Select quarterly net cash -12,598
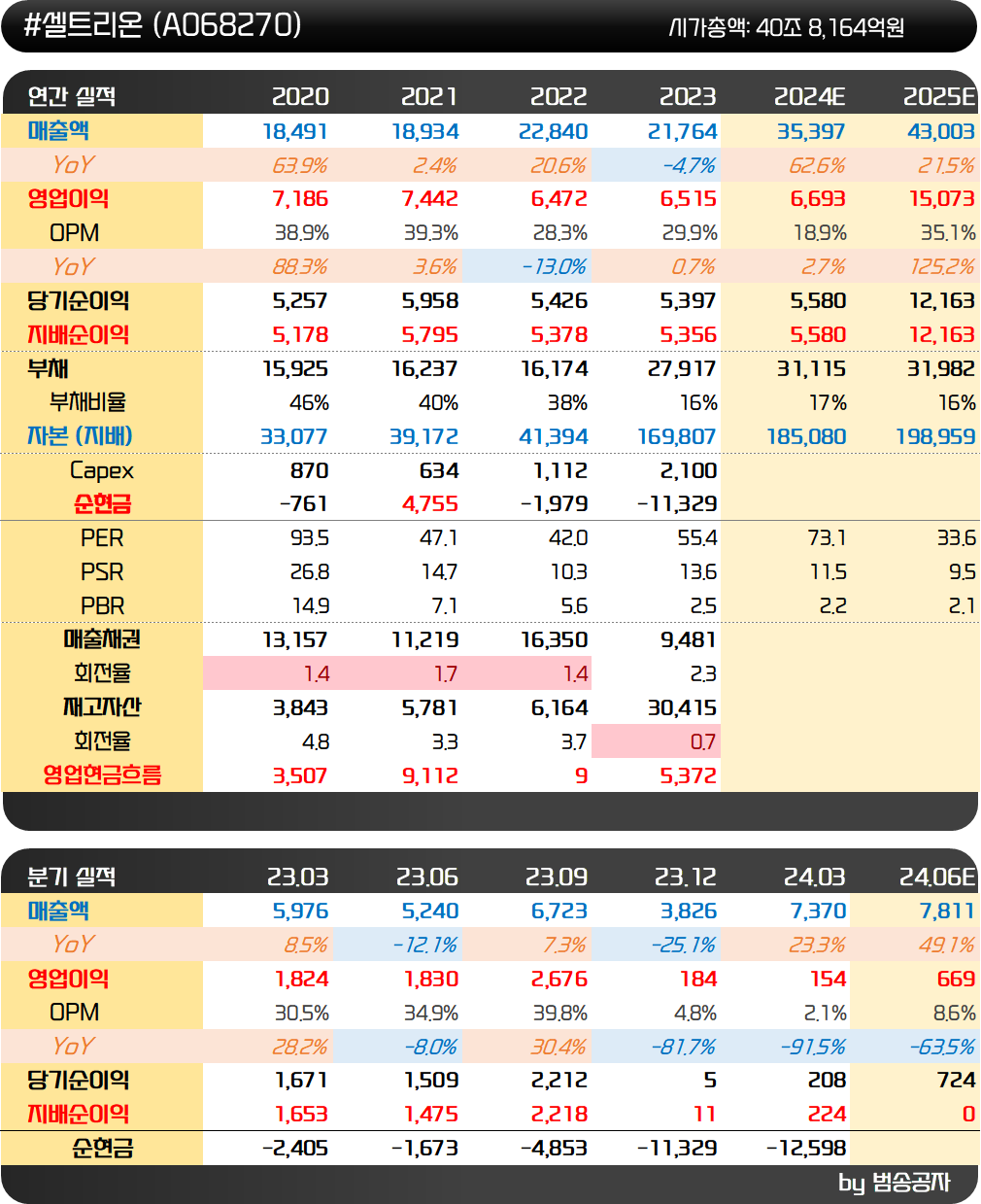The height and width of the screenshot is (1204, 981). click(x=806, y=1148)
